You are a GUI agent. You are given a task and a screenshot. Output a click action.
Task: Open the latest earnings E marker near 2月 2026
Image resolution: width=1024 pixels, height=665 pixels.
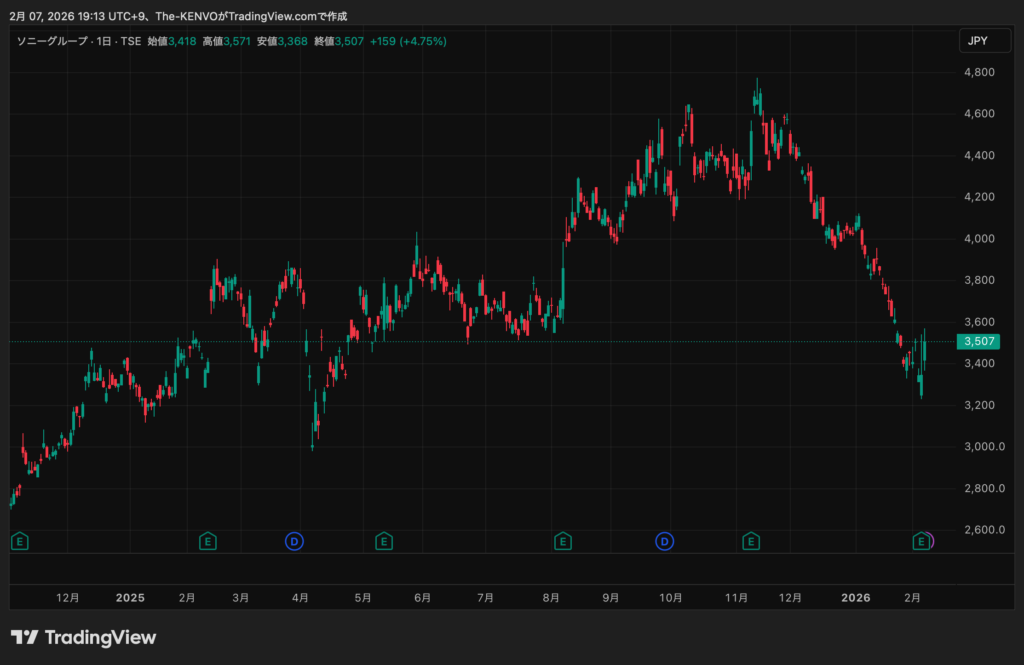tap(920, 541)
